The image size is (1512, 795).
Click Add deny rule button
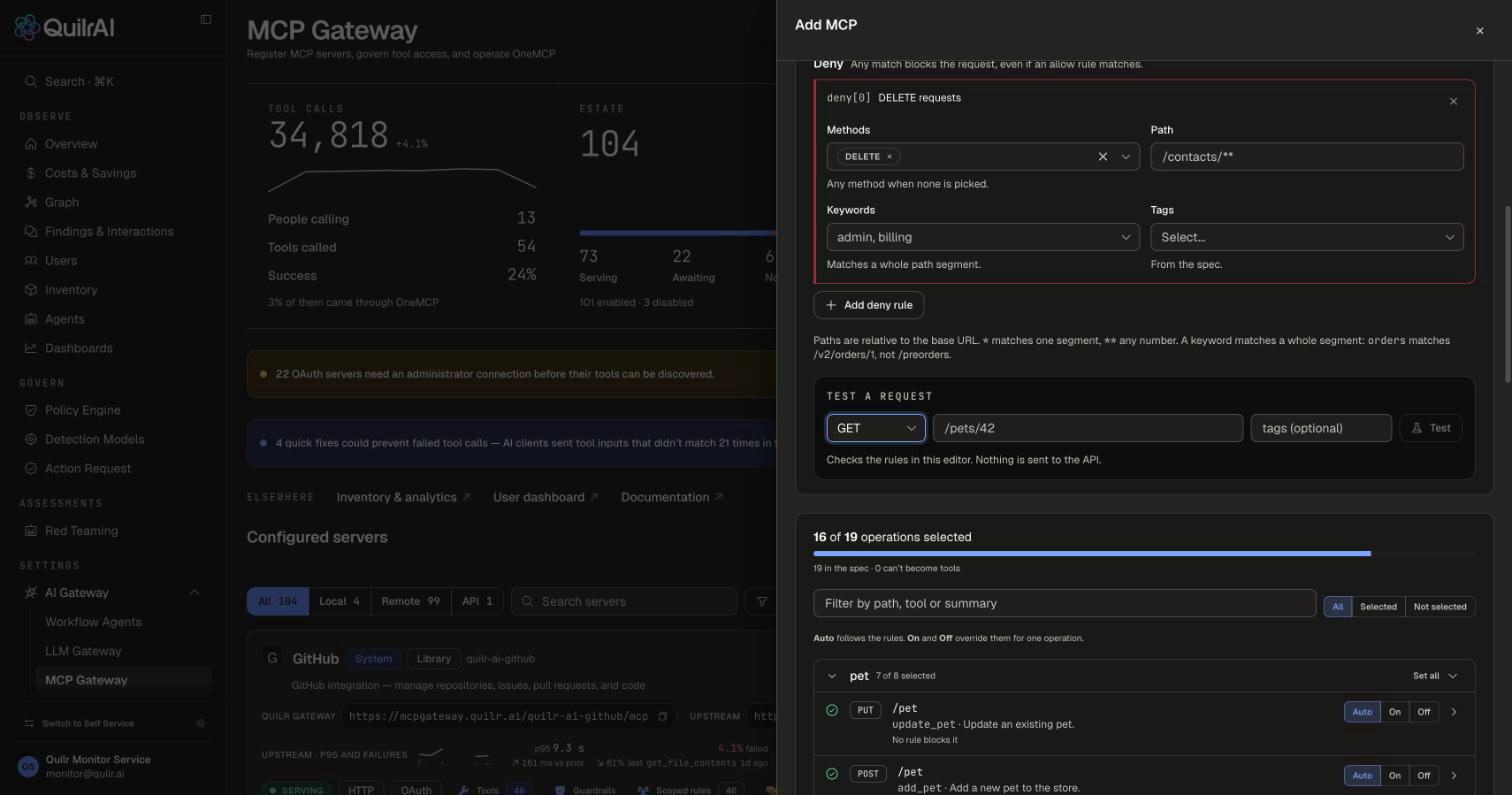869,305
